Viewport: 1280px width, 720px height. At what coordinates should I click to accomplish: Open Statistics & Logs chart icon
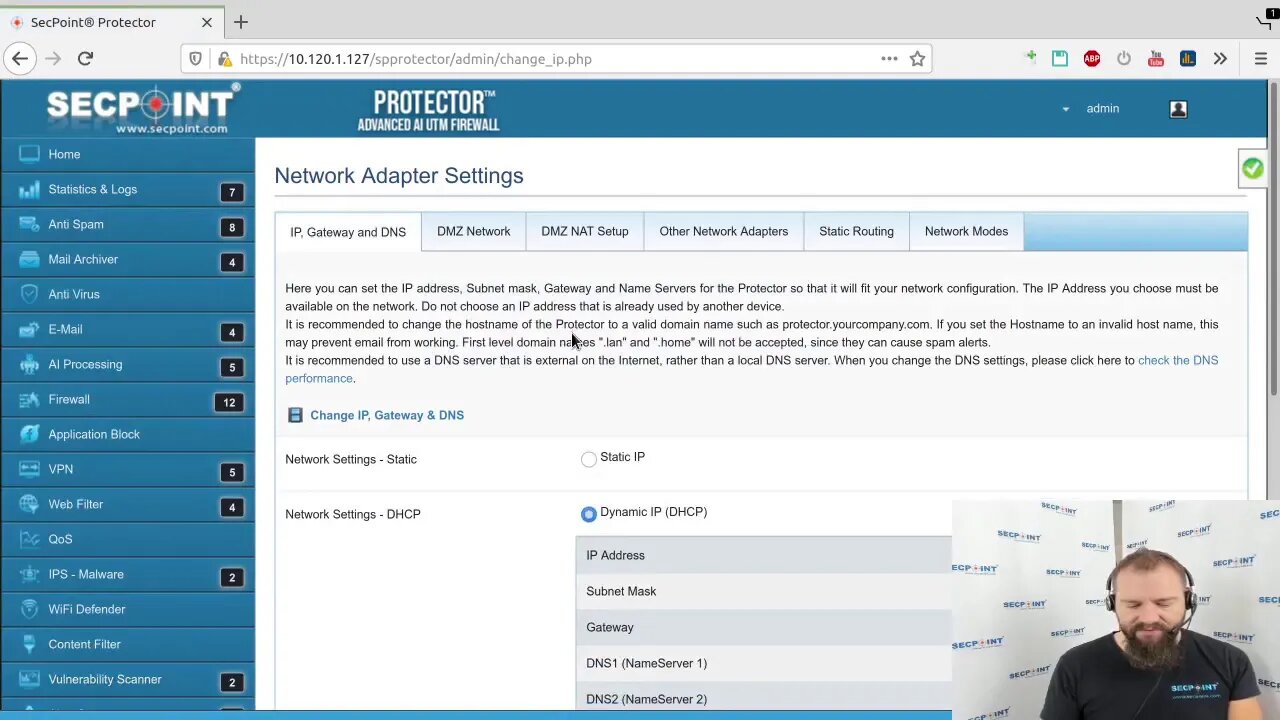(29, 189)
